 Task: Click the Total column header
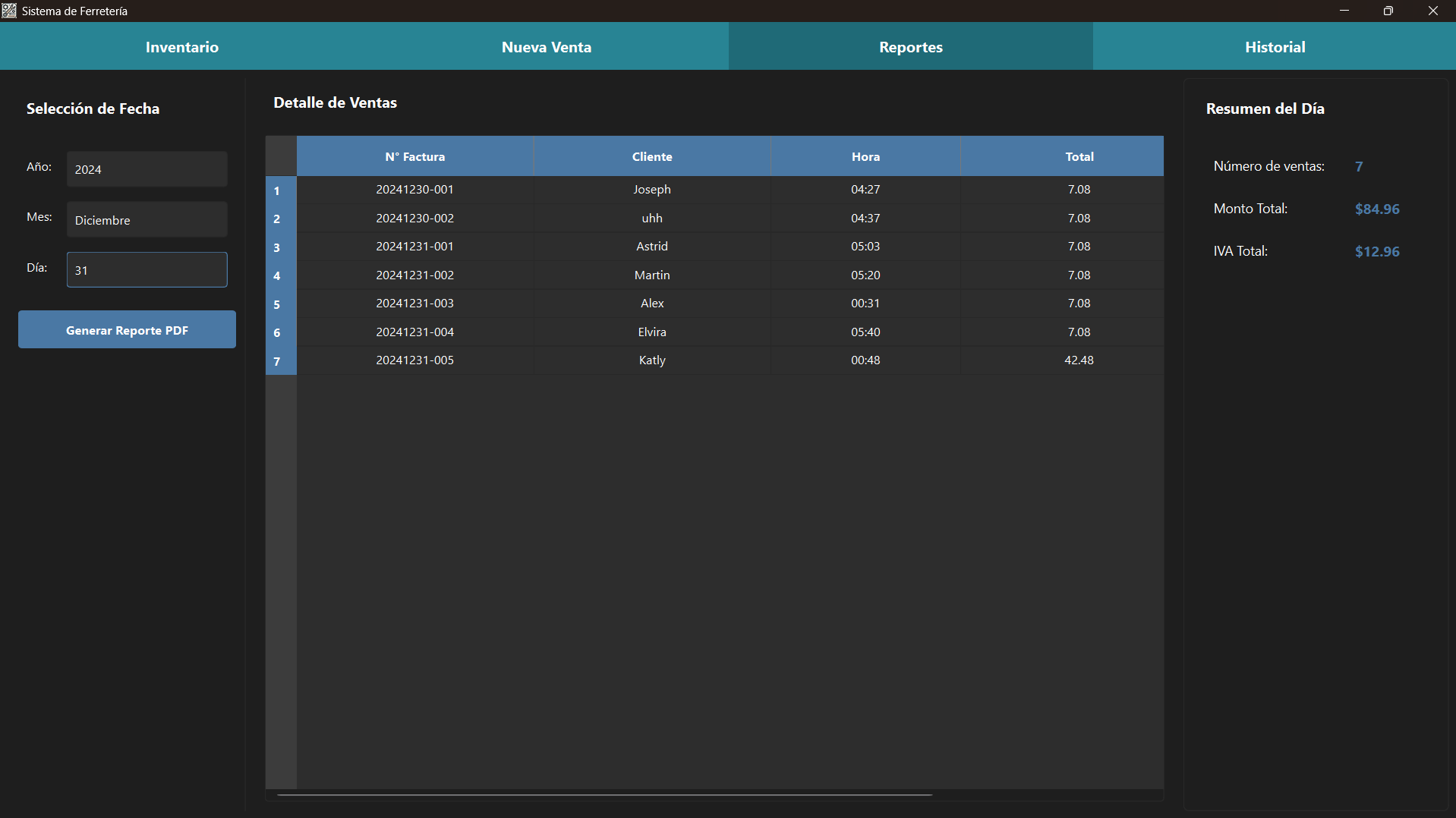(1079, 157)
